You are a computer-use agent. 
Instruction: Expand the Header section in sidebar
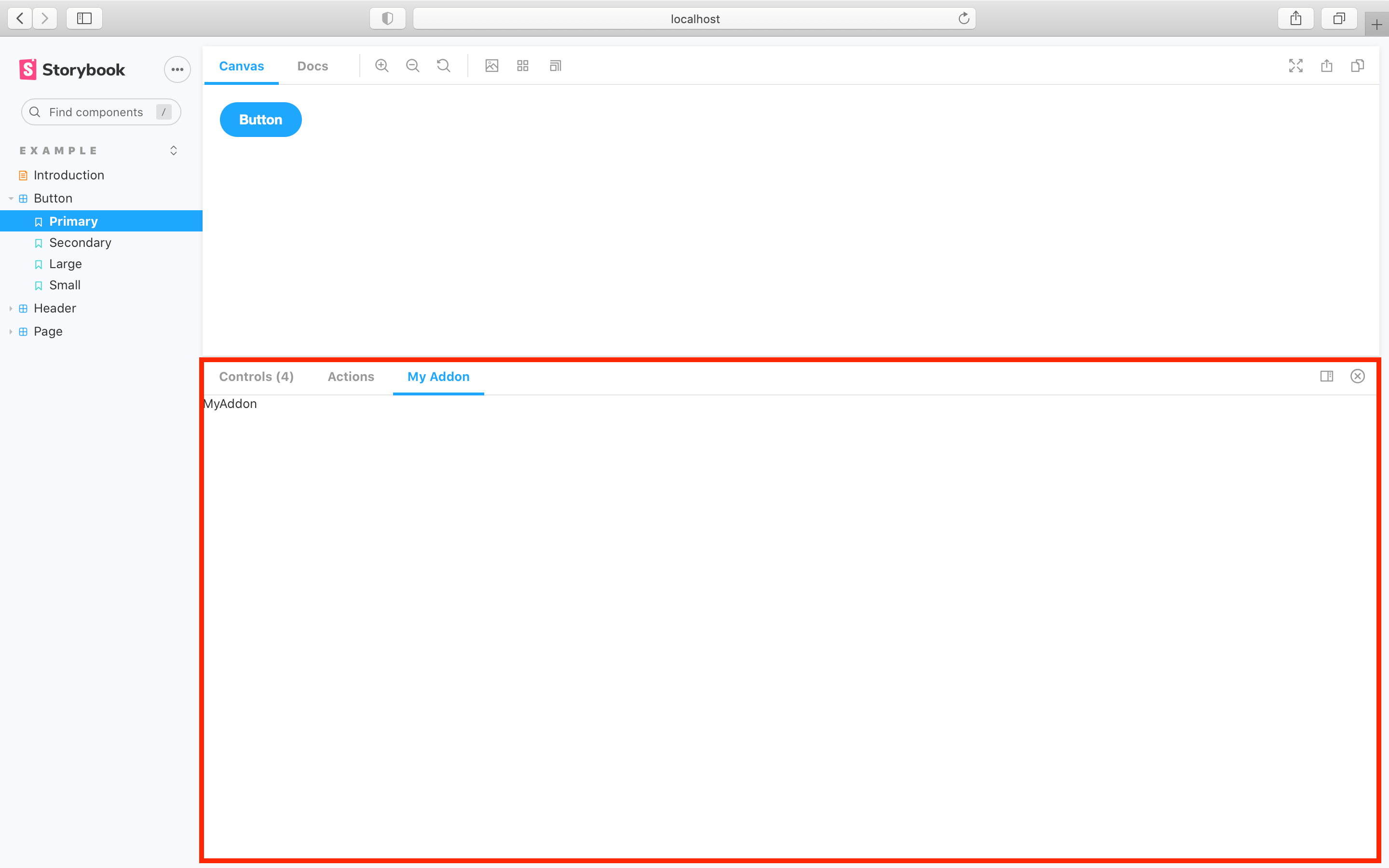tap(11, 308)
